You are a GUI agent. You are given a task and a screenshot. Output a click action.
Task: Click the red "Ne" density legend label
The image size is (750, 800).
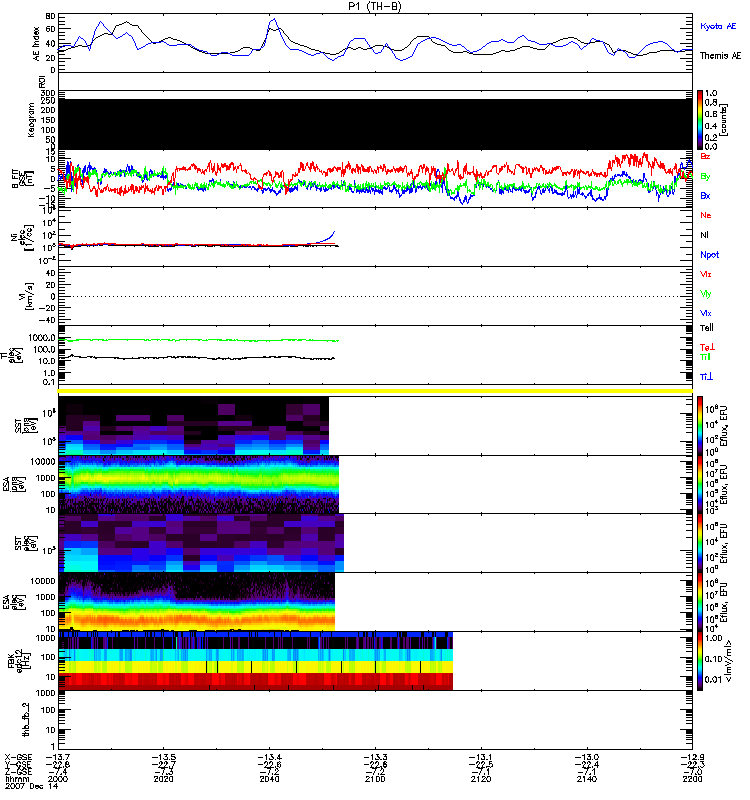[705, 215]
